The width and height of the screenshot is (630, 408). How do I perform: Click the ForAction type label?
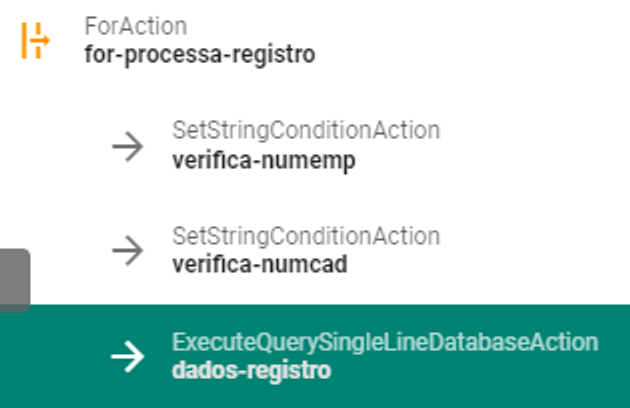coord(135,26)
